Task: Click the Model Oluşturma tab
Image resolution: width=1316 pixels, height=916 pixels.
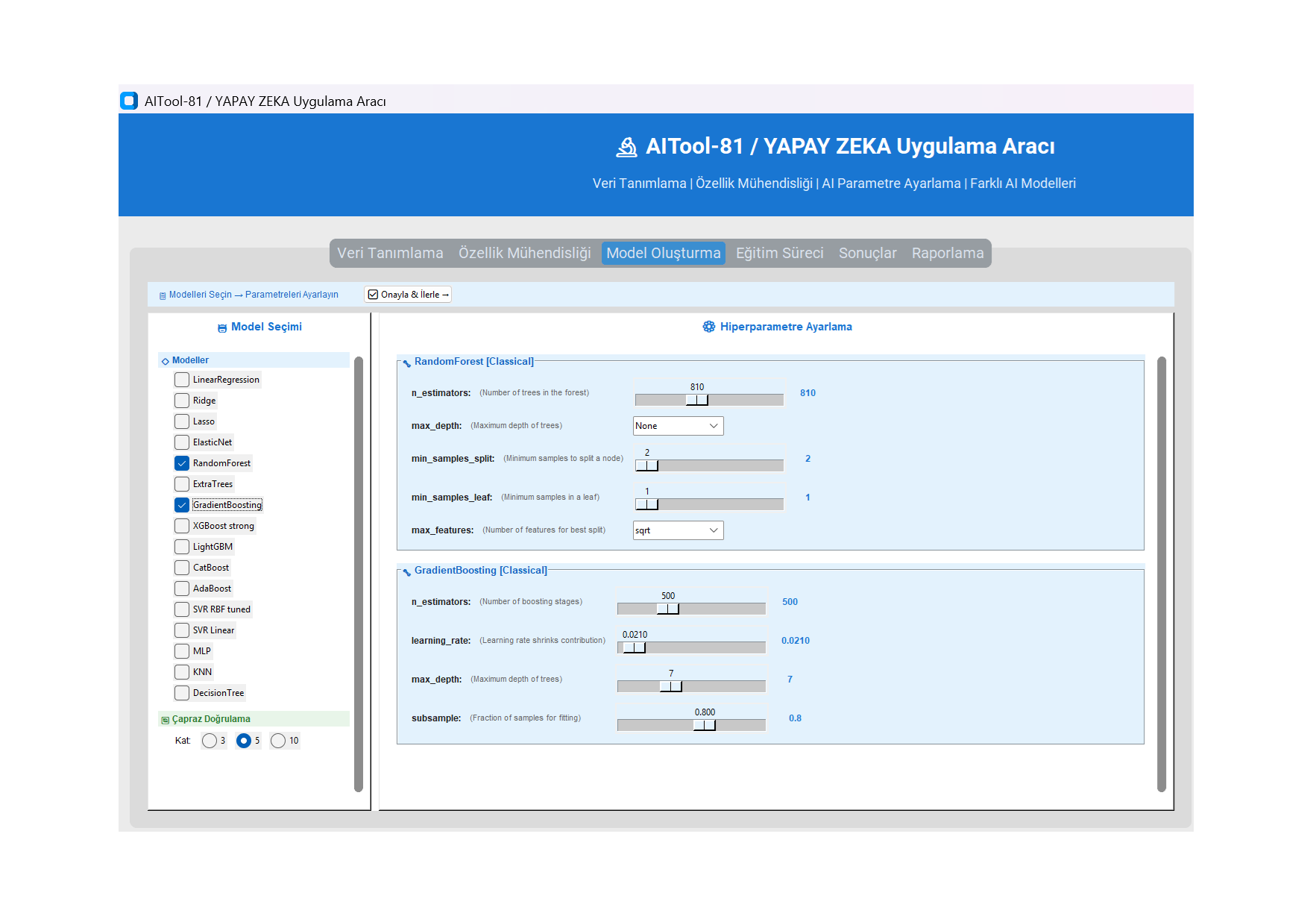Action: [x=663, y=253]
